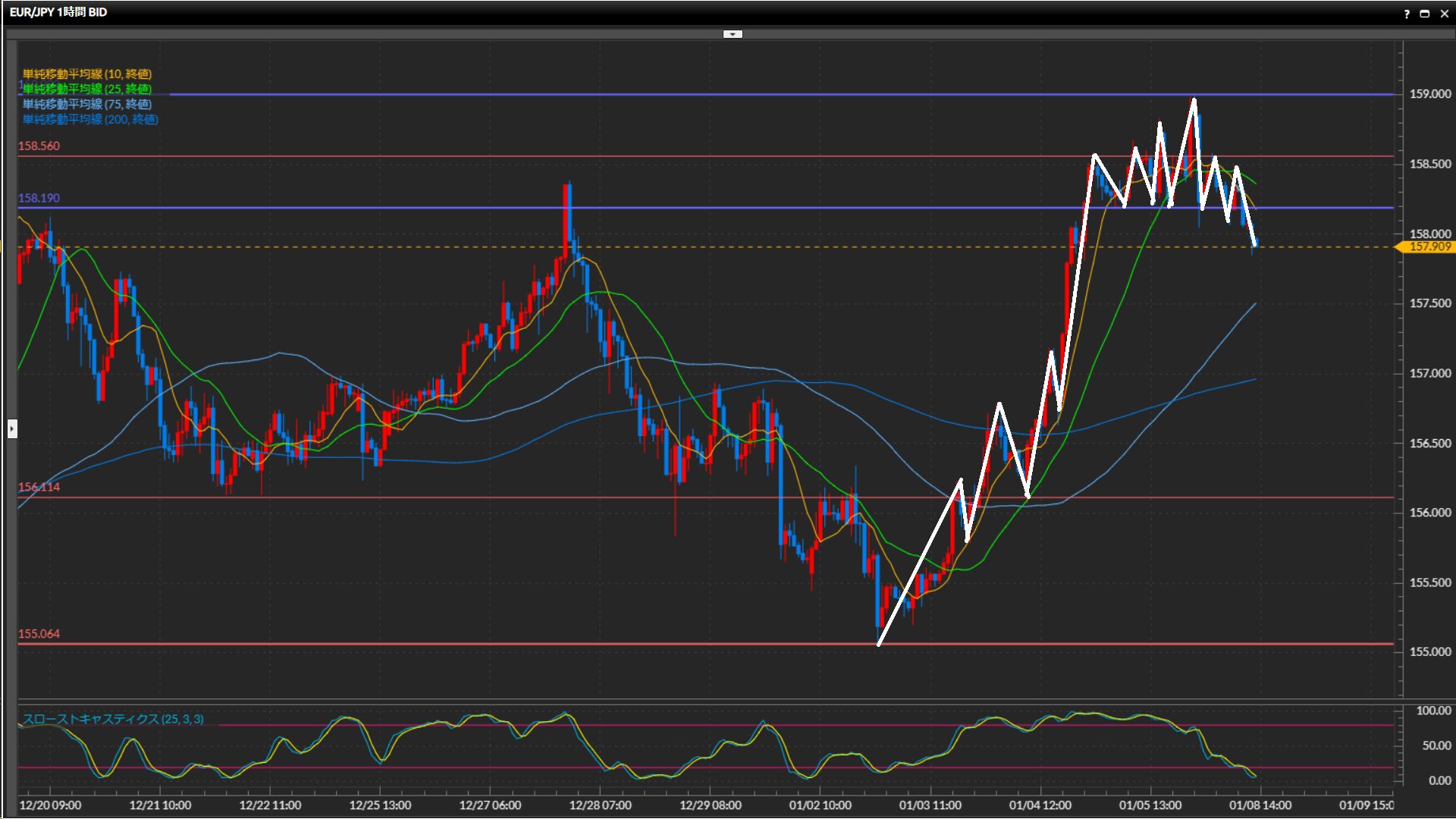The height and width of the screenshot is (819, 1456).
Task: Click the EUR/JPY chart title text
Action: pyautogui.click(x=58, y=12)
